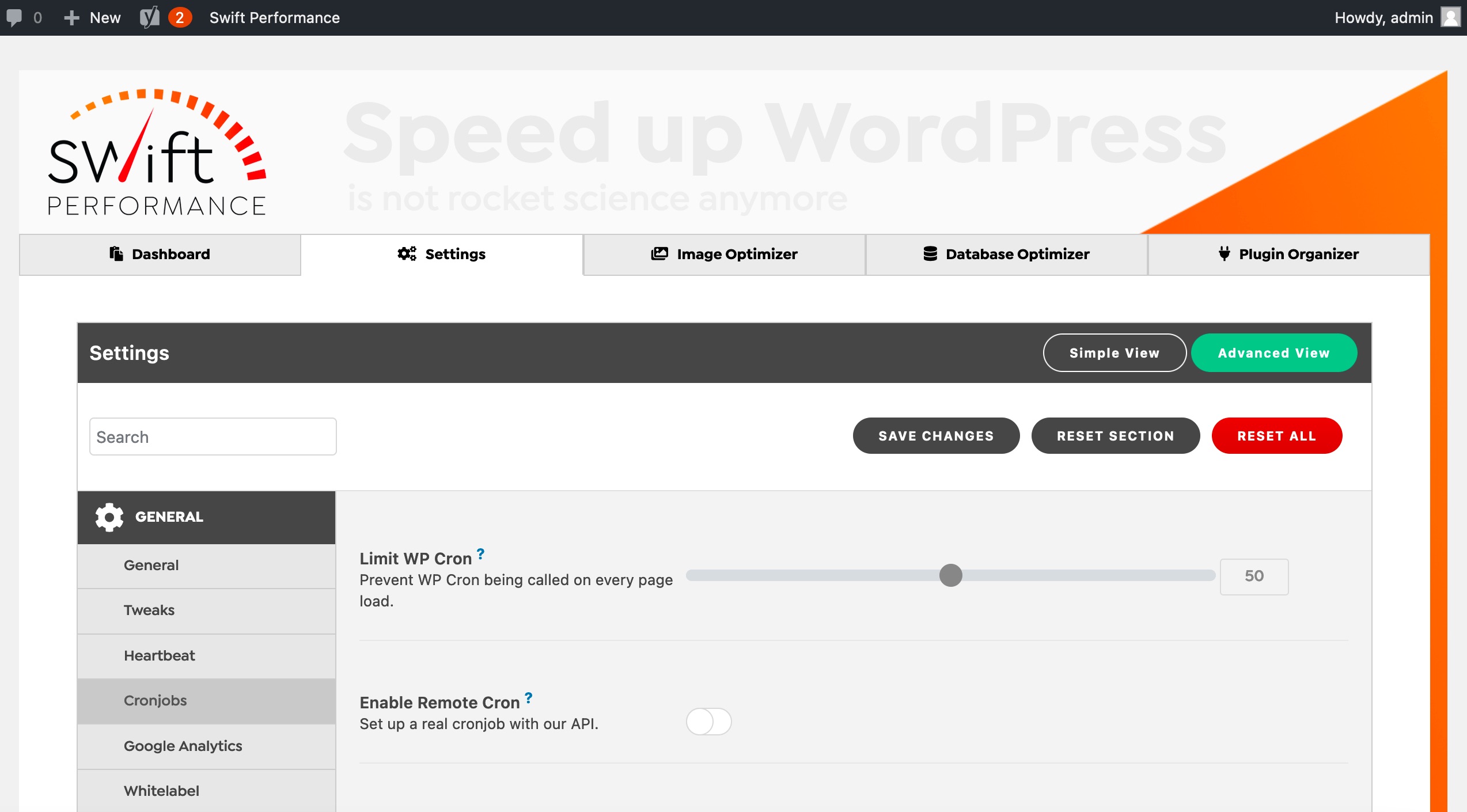The width and height of the screenshot is (1467, 812).
Task: Open the Tweaks subsection
Action: click(206, 611)
